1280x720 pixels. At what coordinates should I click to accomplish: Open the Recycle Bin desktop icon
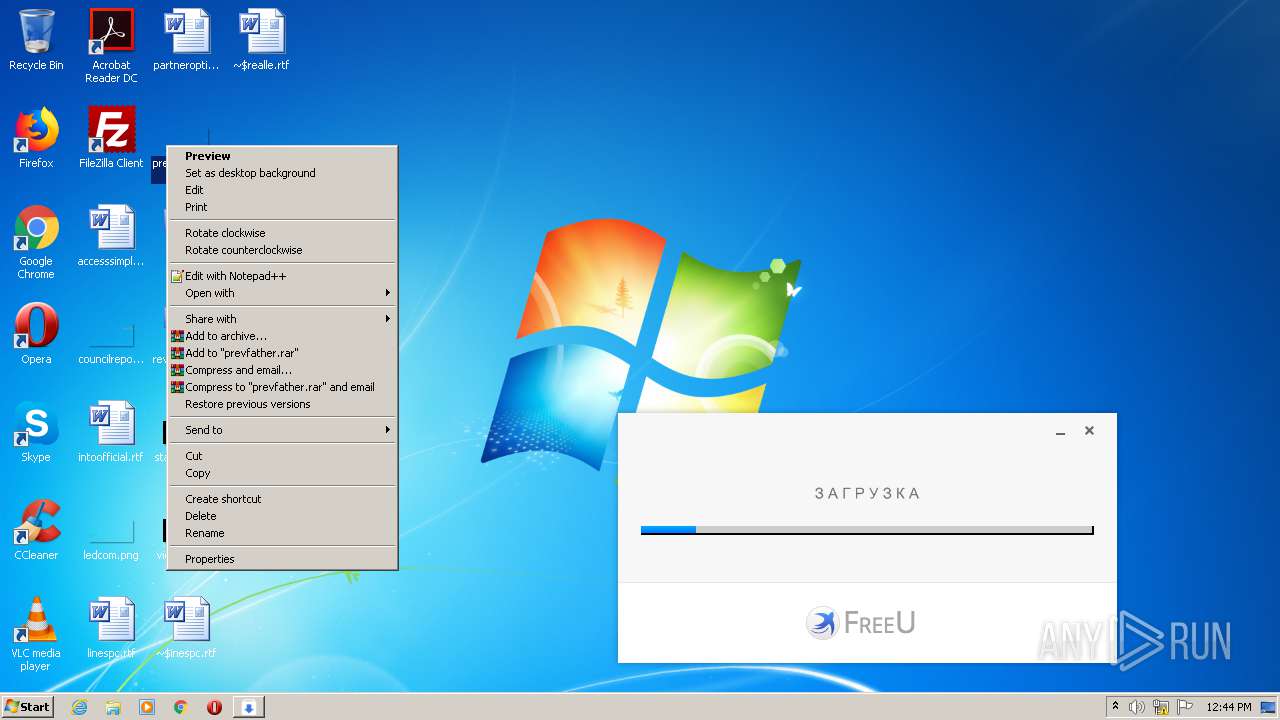click(x=36, y=40)
